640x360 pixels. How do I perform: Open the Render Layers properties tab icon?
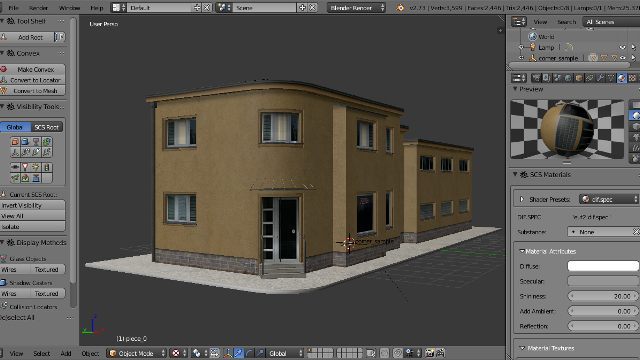tap(547, 78)
